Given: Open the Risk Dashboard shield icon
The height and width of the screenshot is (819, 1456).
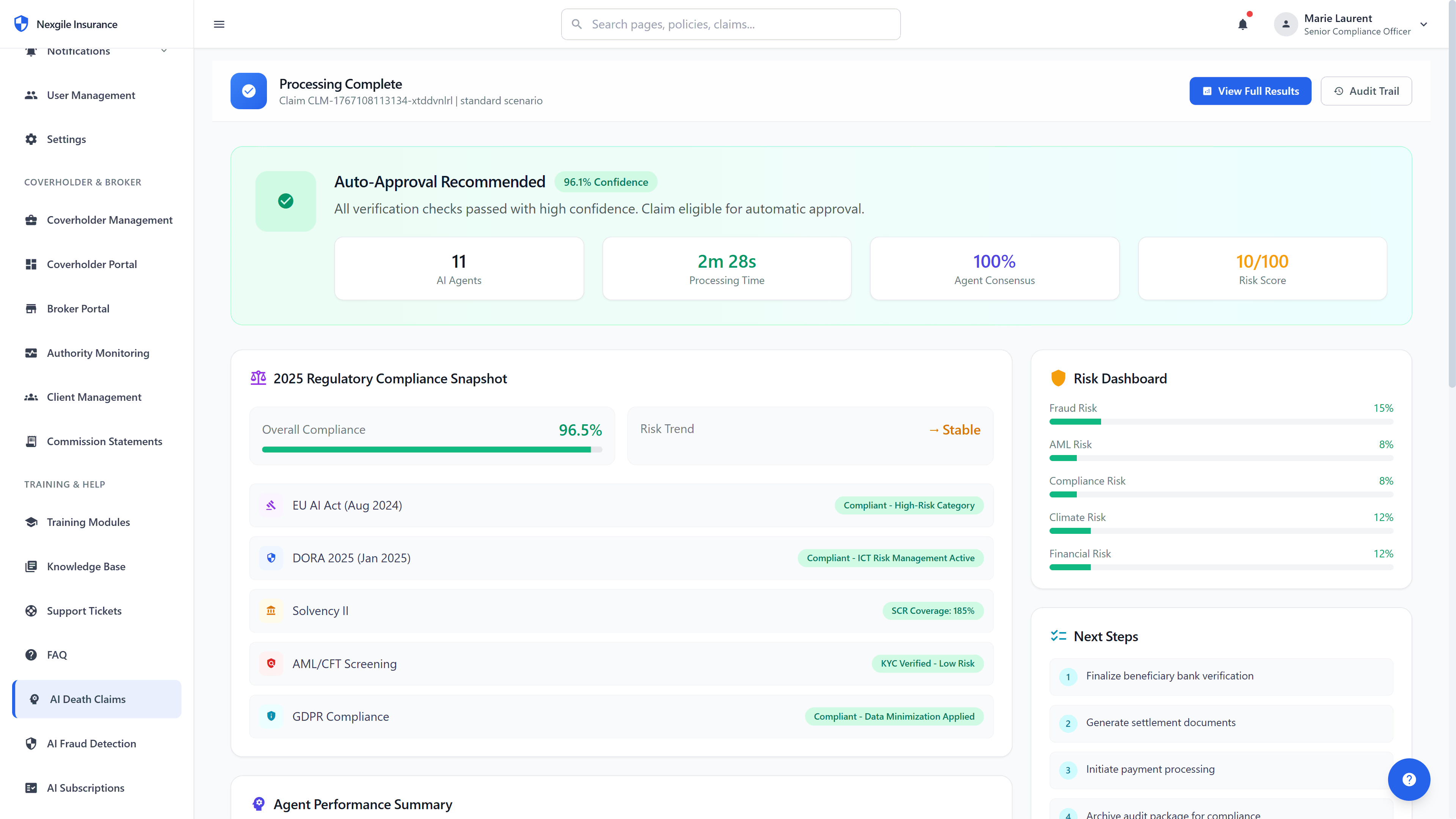Looking at the screenshot, I should [x=1057, y=378].
